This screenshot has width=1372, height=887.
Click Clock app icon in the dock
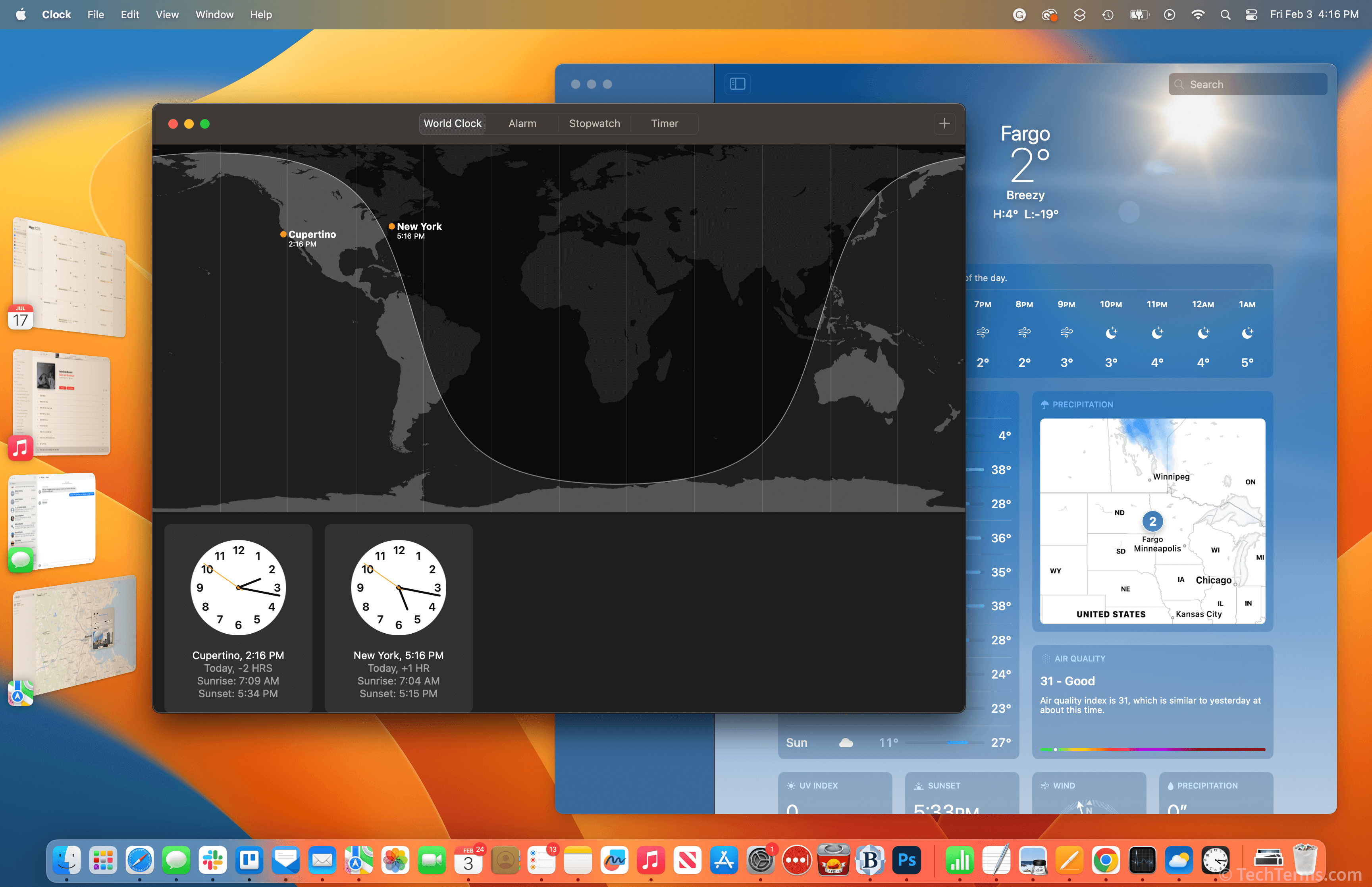pyautogui.click(x=1216, y=860)
